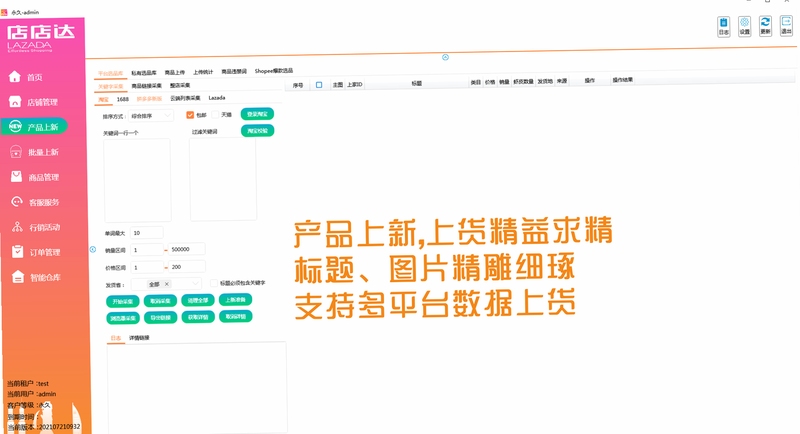The height and width of the screenshot is (434, 800).
Task: Open the 智能仓库 smart warehouse icon
Action: pos(18,277)
